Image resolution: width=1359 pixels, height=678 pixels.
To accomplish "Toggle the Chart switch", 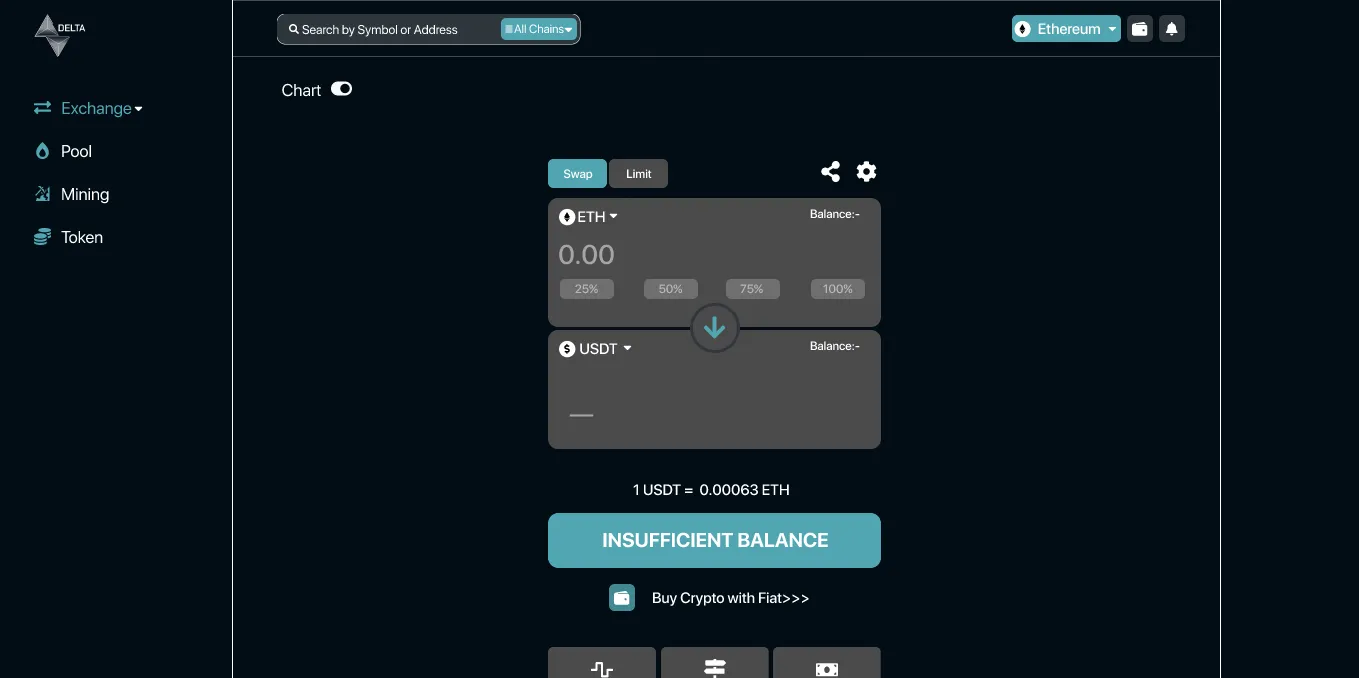I will coord(342,89).
